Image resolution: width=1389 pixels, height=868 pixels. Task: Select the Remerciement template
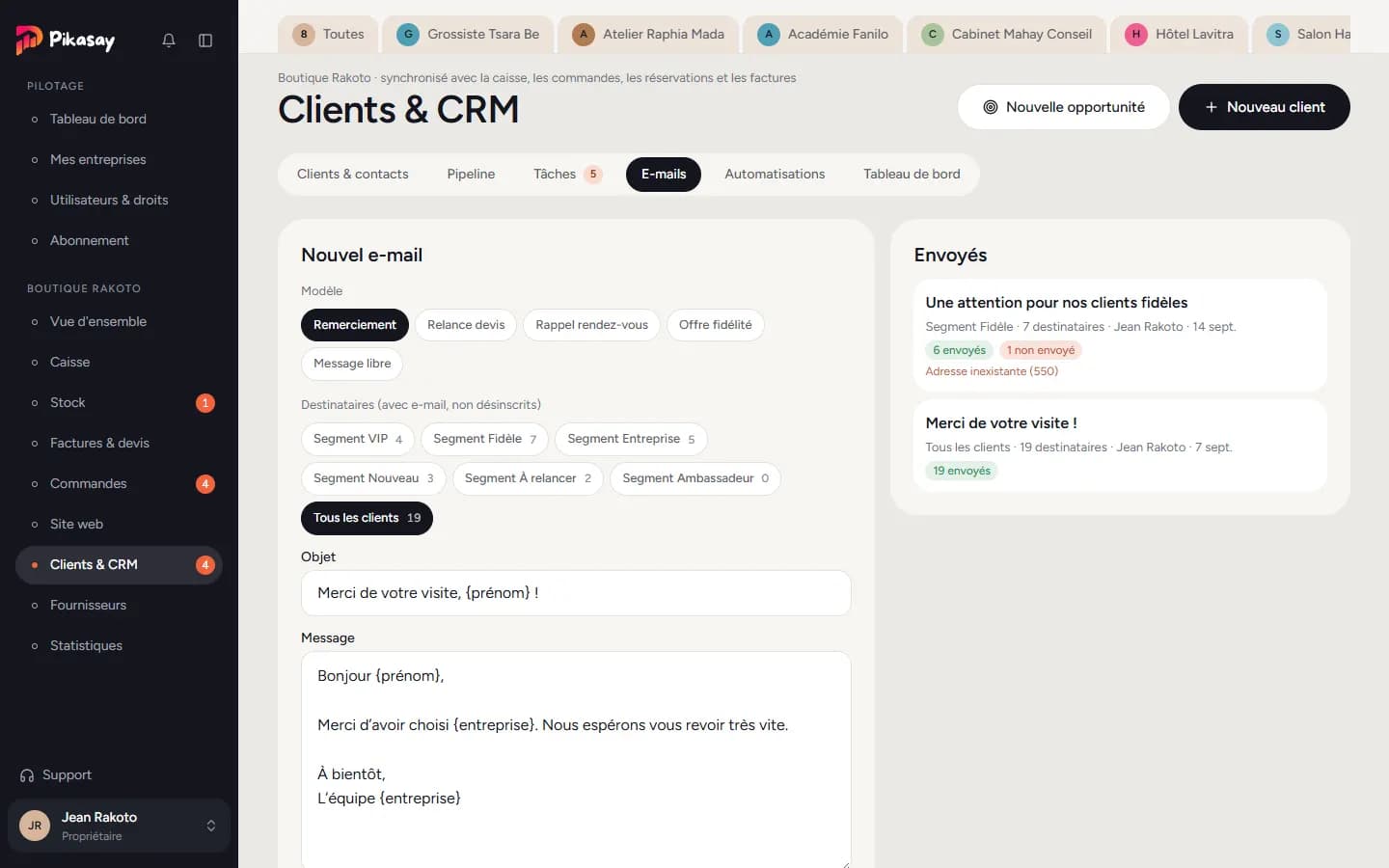tap(355, 325)
